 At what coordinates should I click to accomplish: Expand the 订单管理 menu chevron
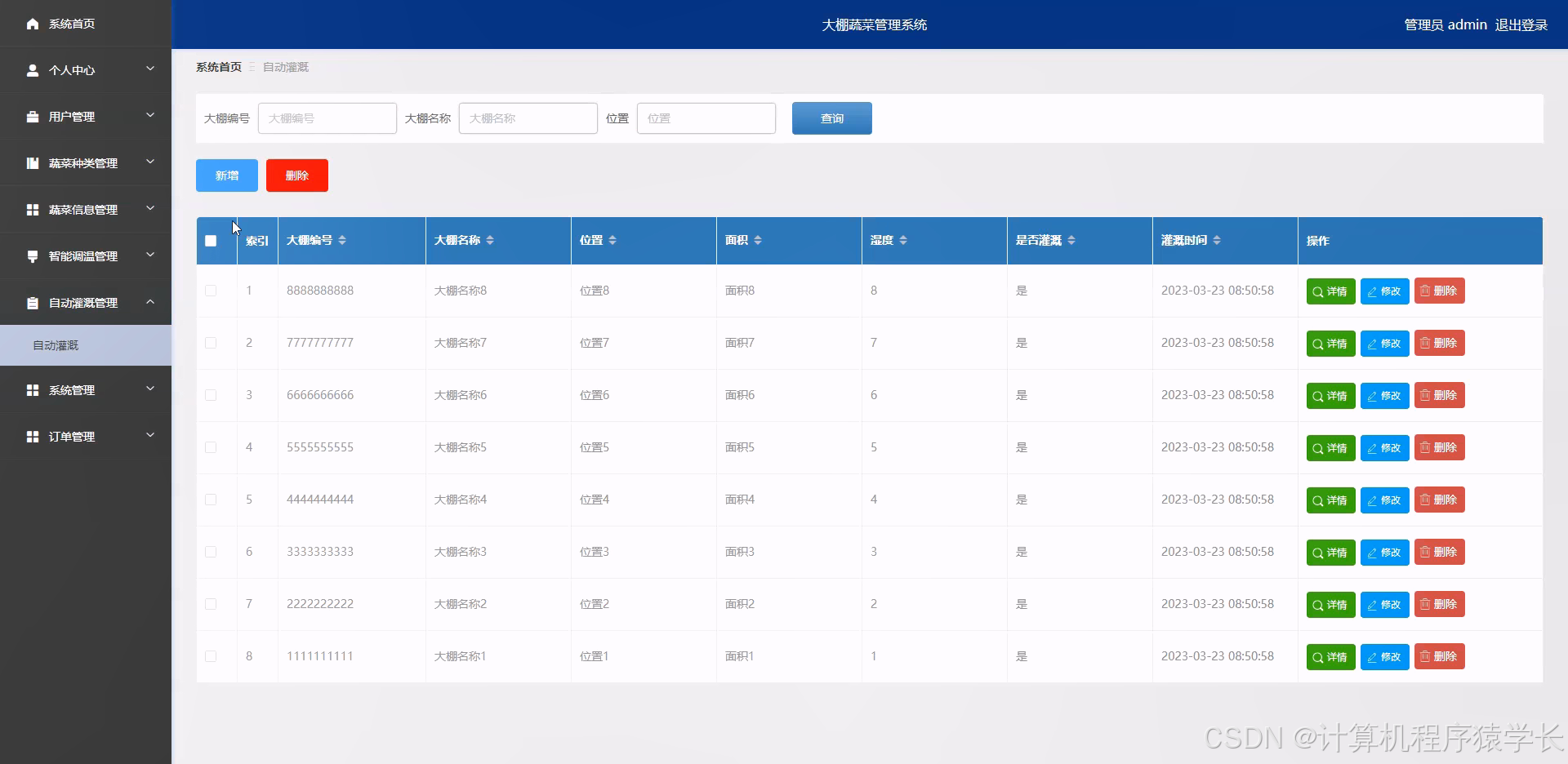150,436
